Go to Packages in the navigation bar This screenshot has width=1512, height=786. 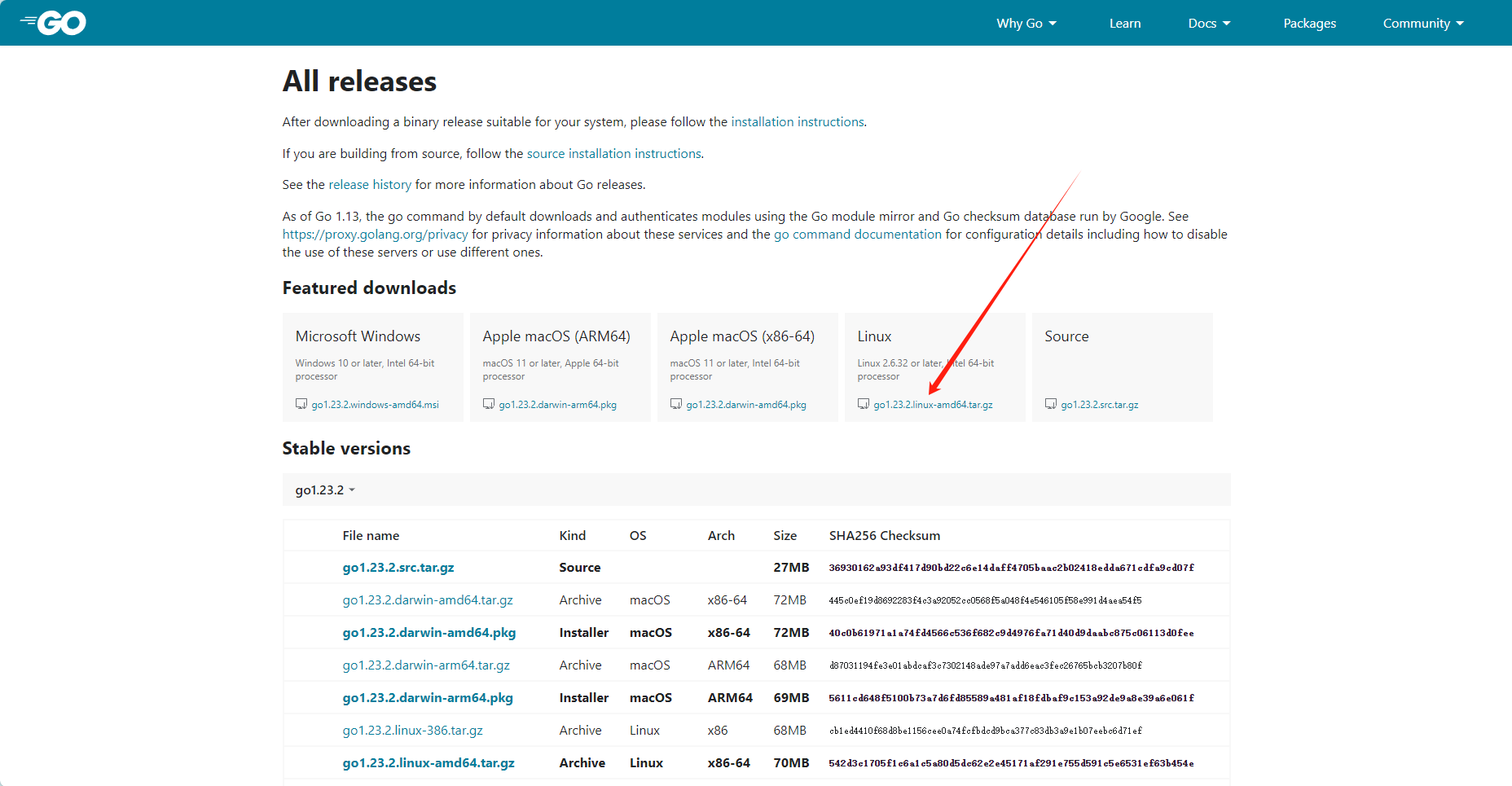pyautogui.click(x=1309, y=23)
